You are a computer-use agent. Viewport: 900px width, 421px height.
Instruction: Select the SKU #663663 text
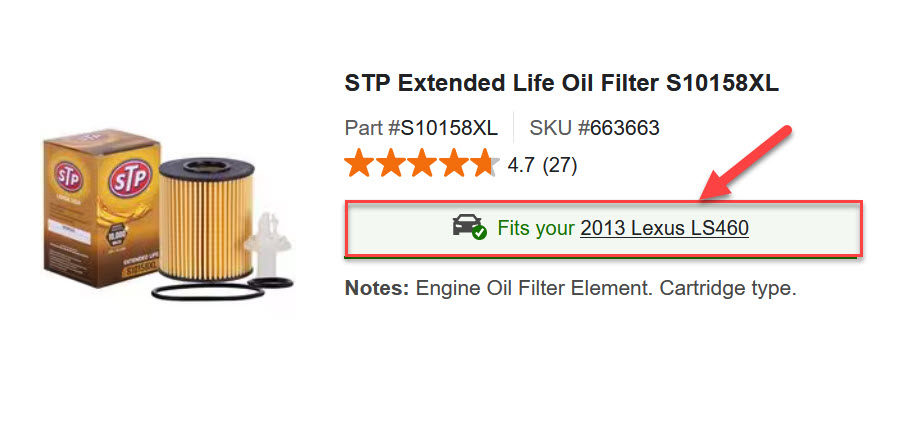point(594,128)
